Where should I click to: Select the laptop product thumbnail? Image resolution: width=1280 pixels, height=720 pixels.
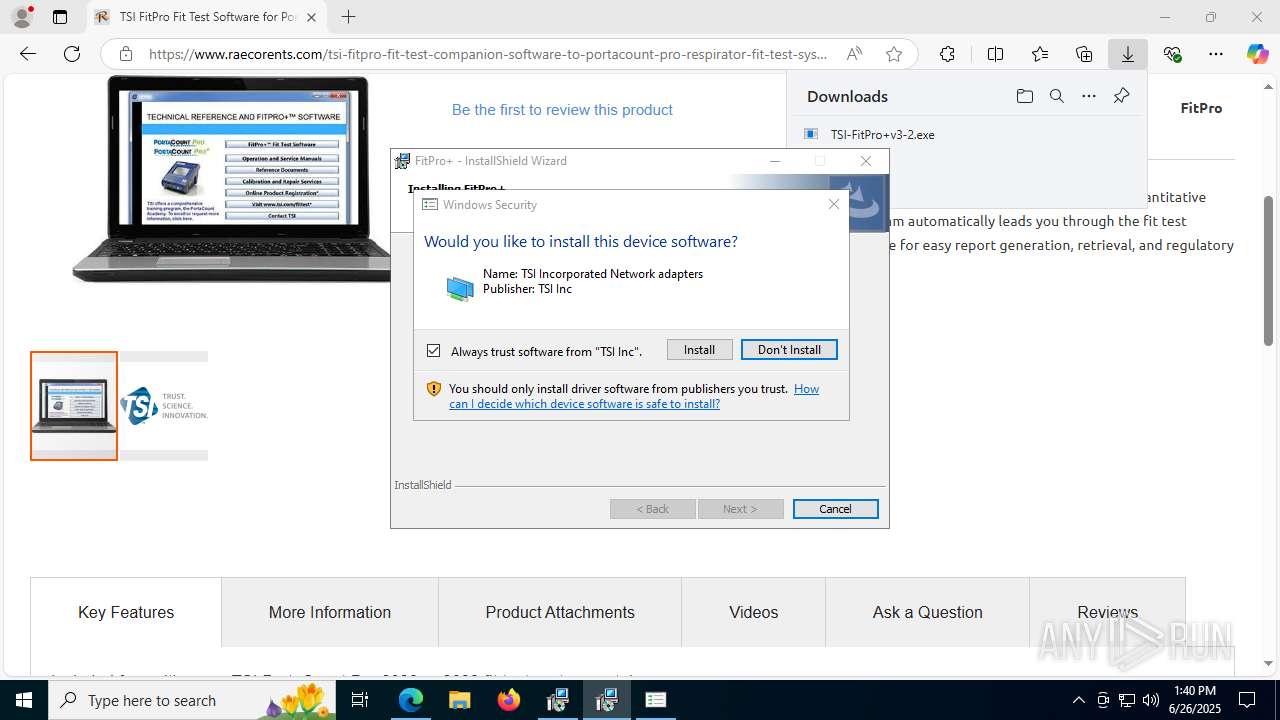74,406
